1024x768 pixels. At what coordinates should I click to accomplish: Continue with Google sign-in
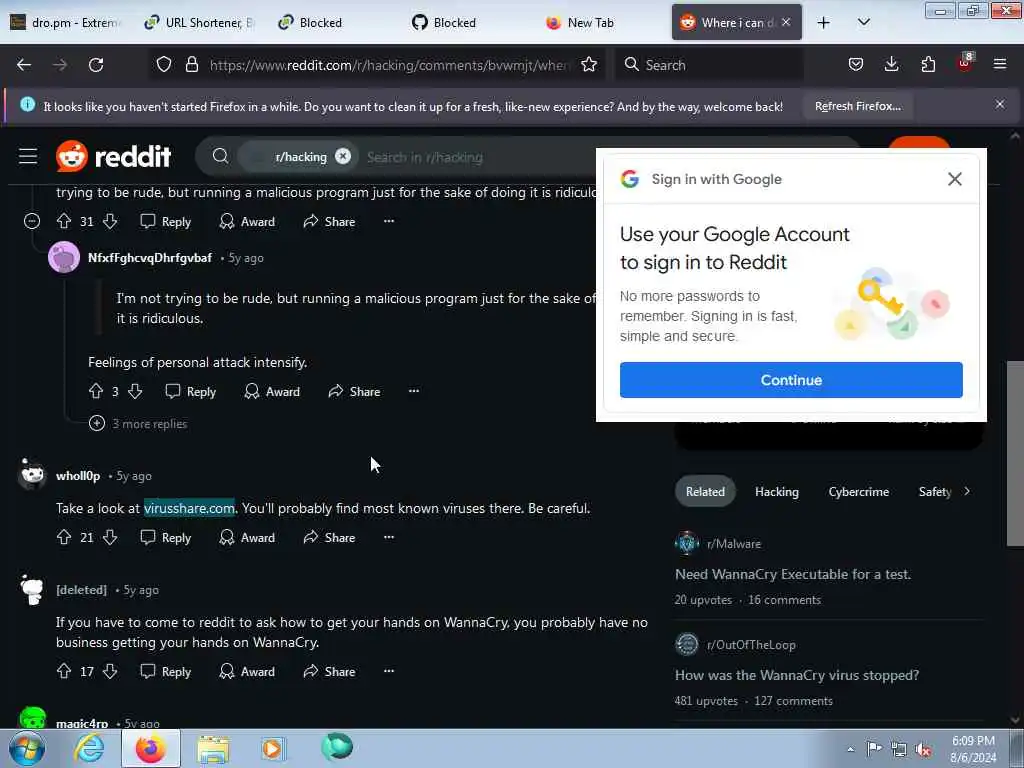(x=791, y=380)
